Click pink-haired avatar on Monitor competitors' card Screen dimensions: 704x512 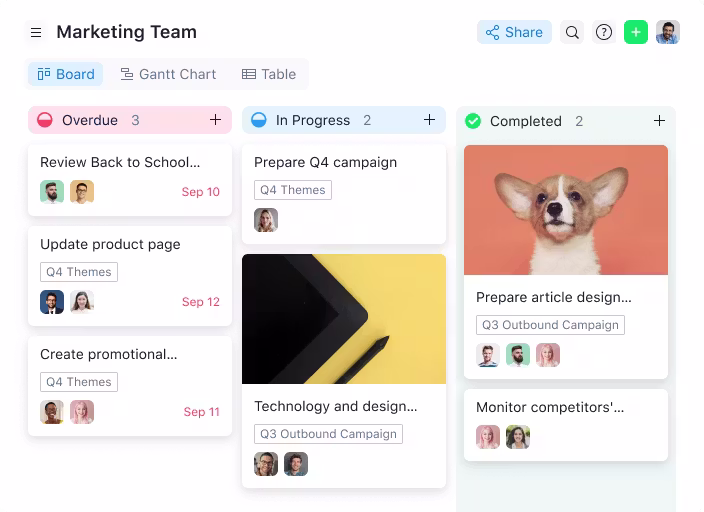(488, 437)
